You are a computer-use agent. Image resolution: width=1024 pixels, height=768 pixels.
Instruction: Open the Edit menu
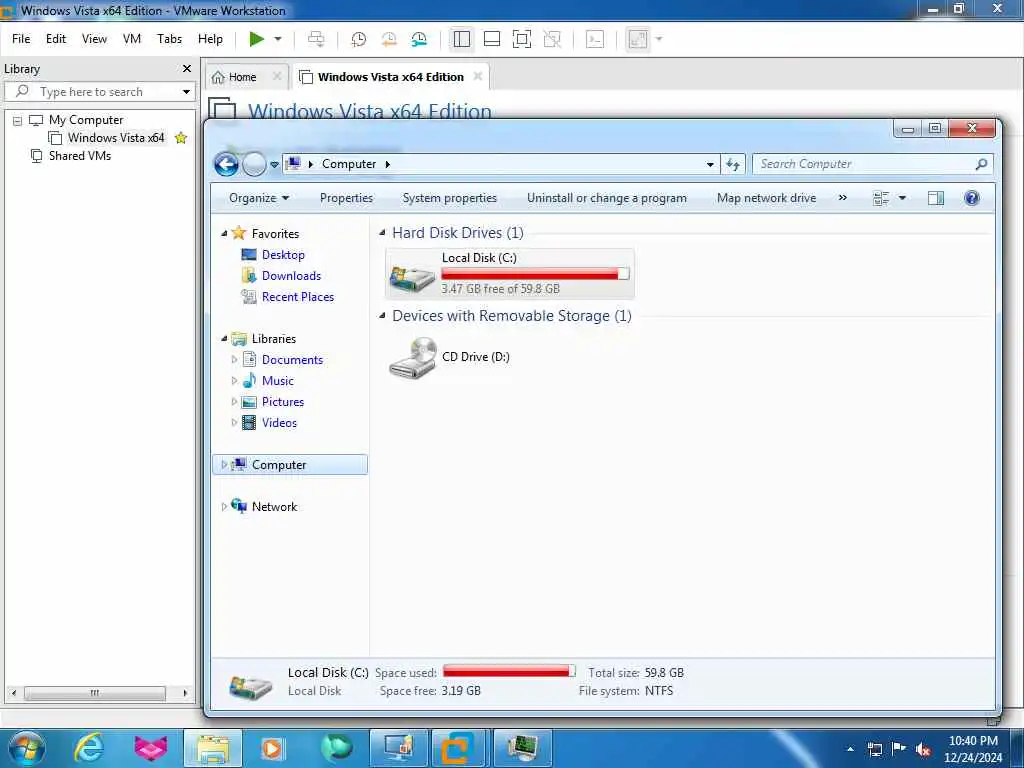coord(56,39)
